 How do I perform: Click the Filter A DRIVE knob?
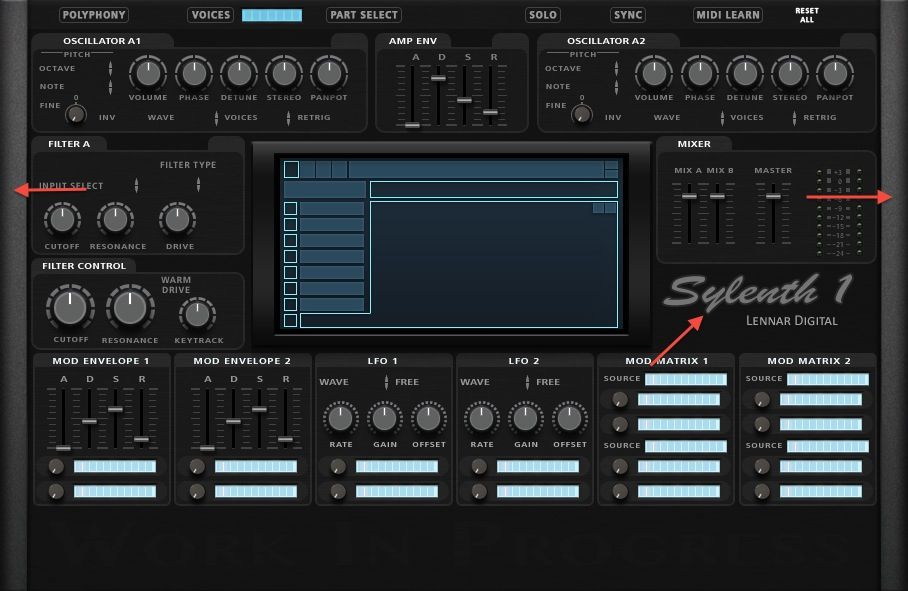(x=177, y=219)
